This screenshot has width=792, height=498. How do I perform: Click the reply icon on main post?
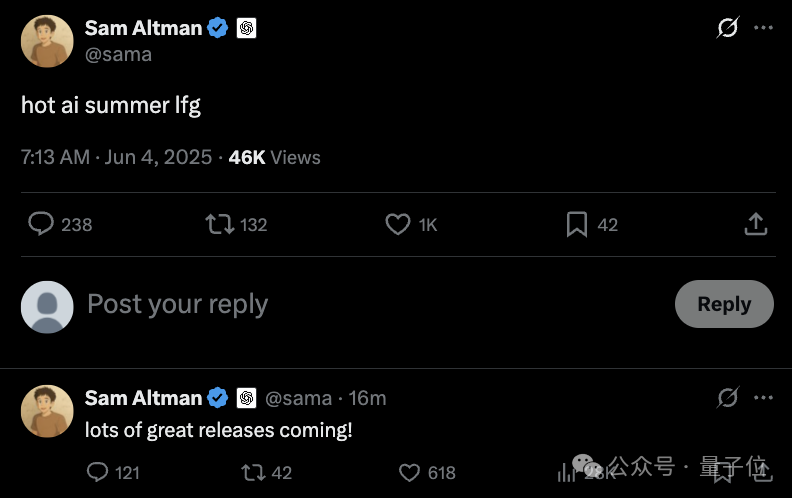click(41, 224)
